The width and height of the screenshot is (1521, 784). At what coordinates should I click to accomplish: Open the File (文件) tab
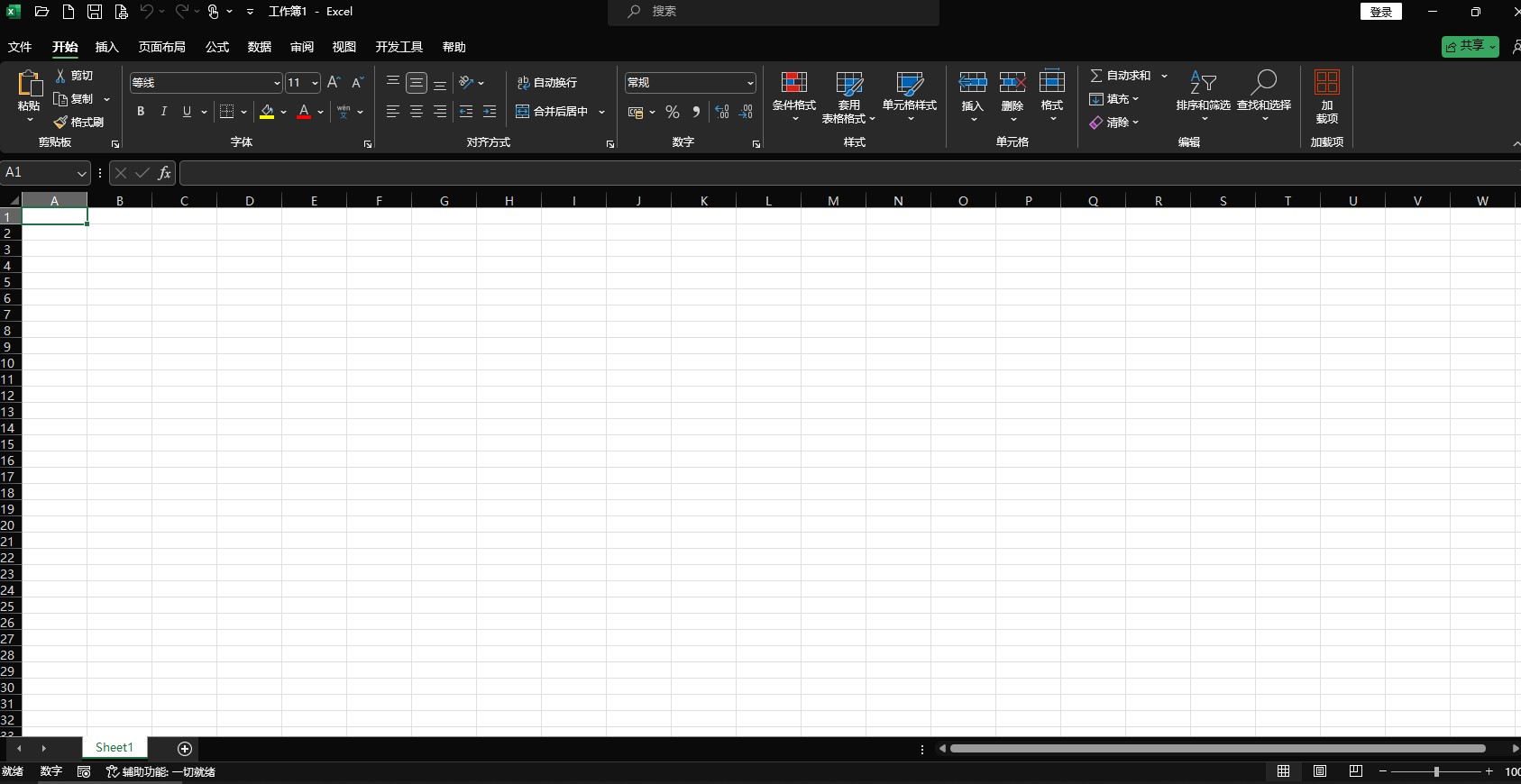[20, 47]
